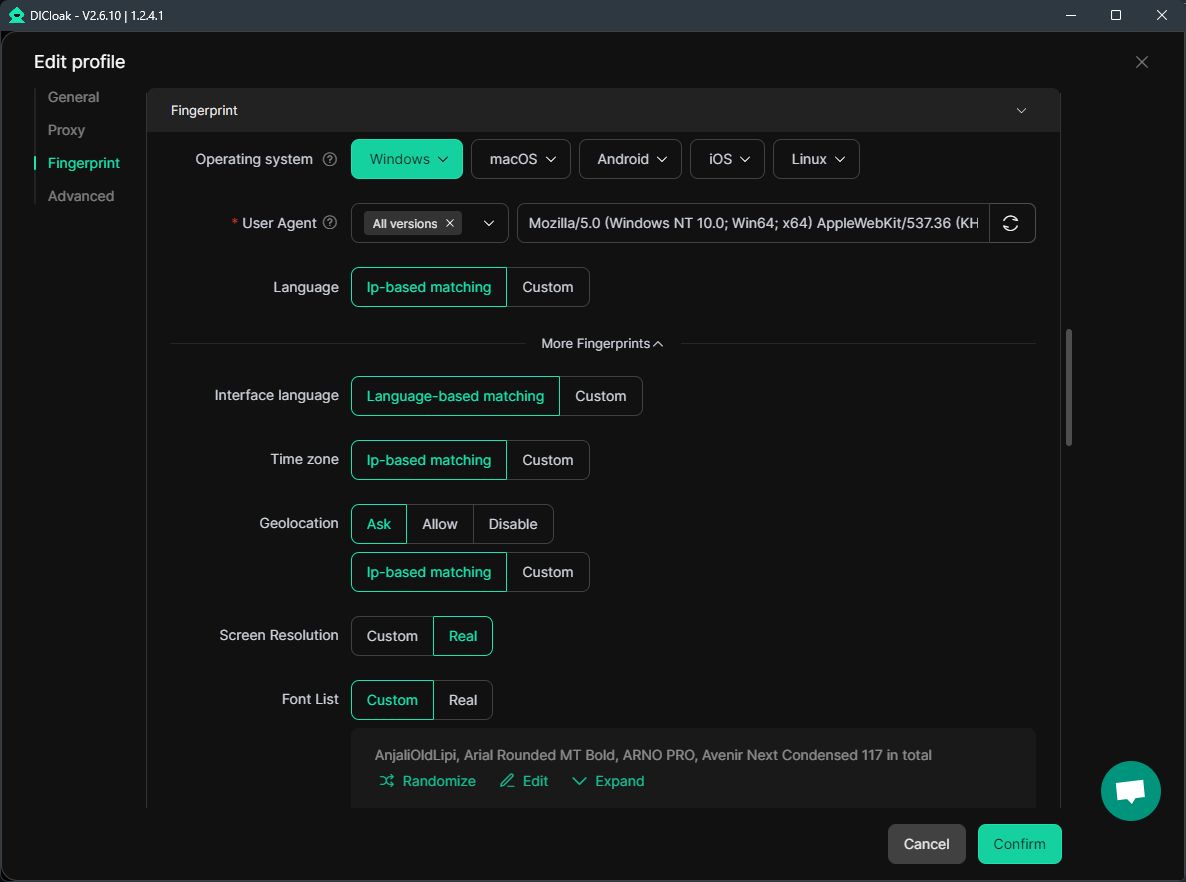Open the Operating system help icon

click(x=330, y=159)
